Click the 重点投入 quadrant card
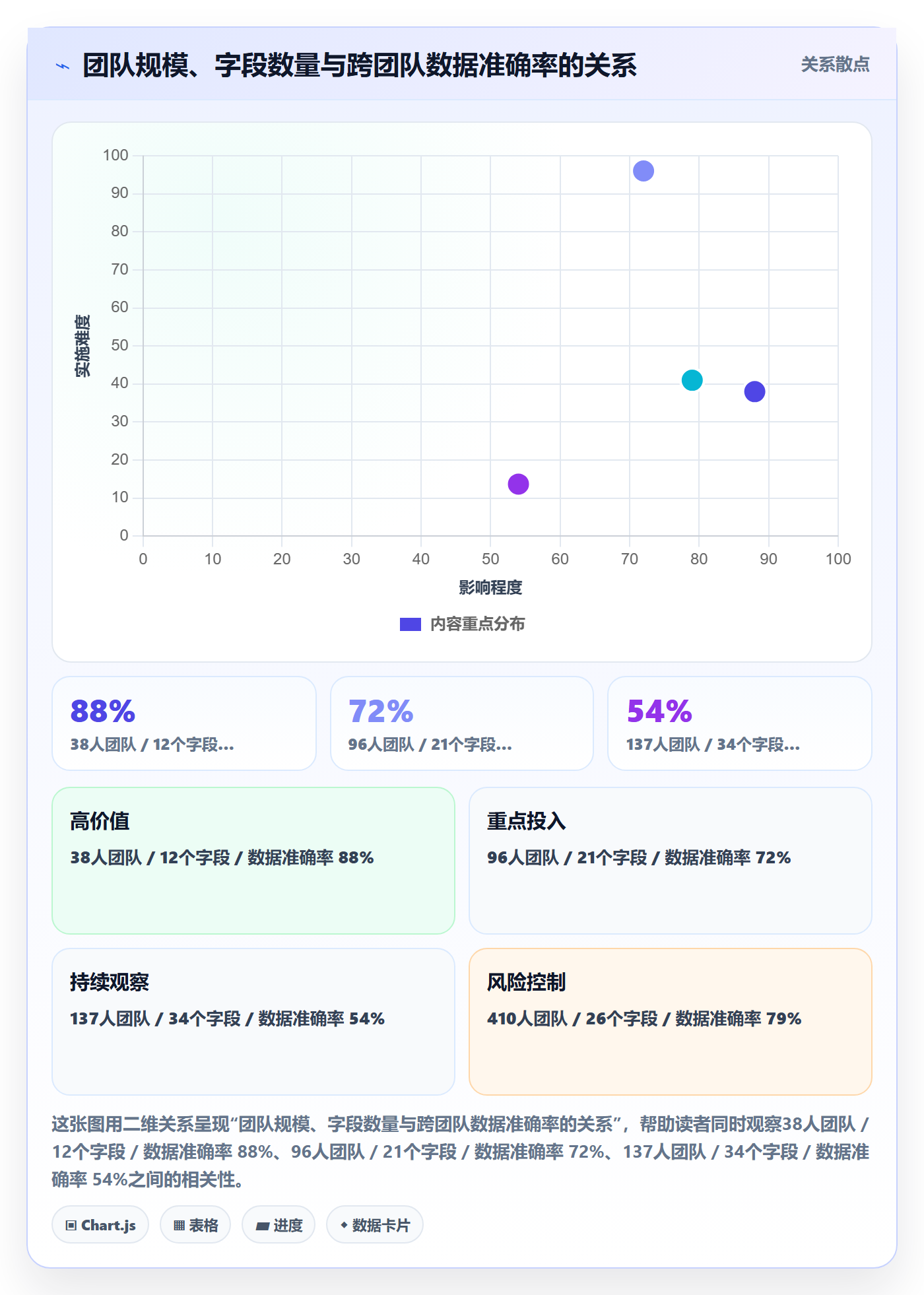This screenshot has width=924, height=1295. [x=671, y=861]
